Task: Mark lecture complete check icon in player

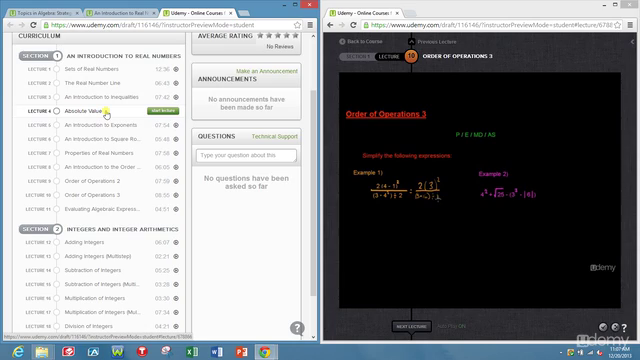Action: tap(603, 327)
